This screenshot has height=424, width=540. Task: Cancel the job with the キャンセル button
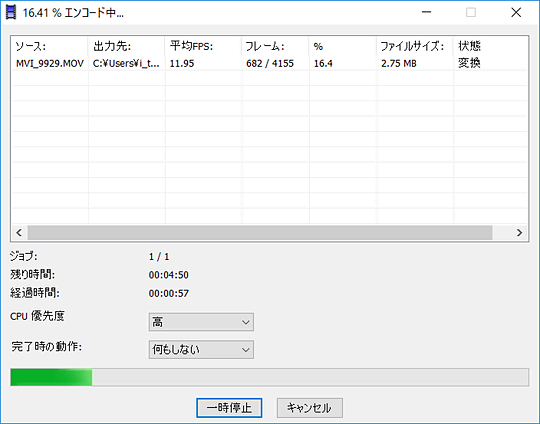click(x=310, y=408)
